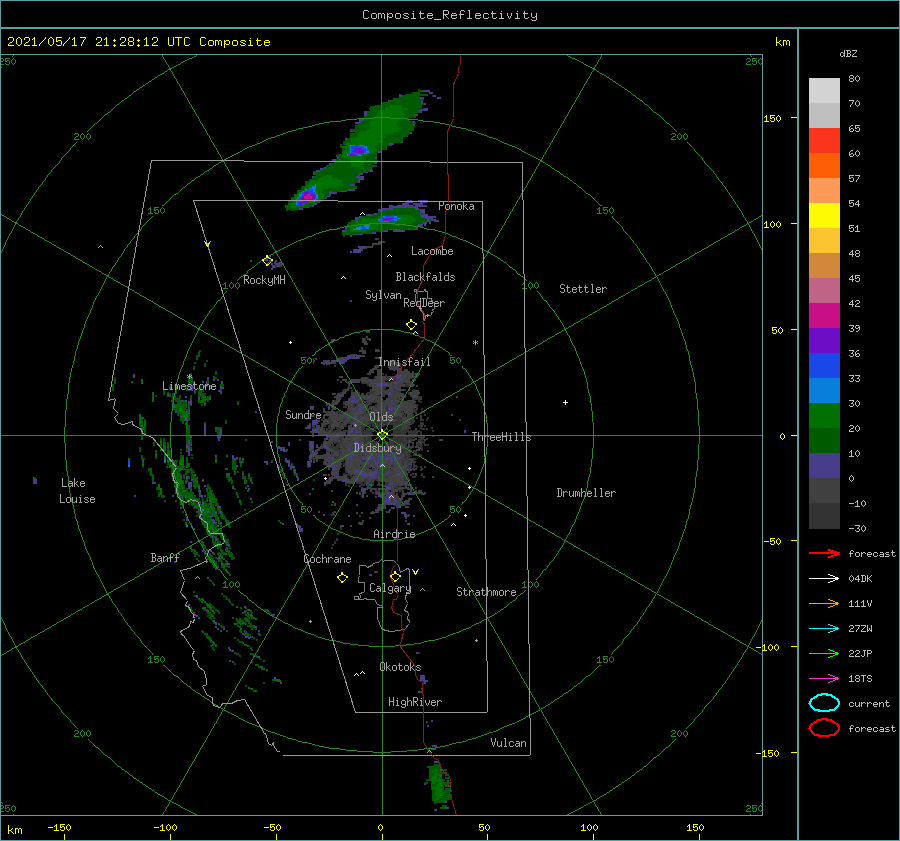The image size is (900, 841).
Task: Select the Vulcan label
Action: tap(509, 743)
